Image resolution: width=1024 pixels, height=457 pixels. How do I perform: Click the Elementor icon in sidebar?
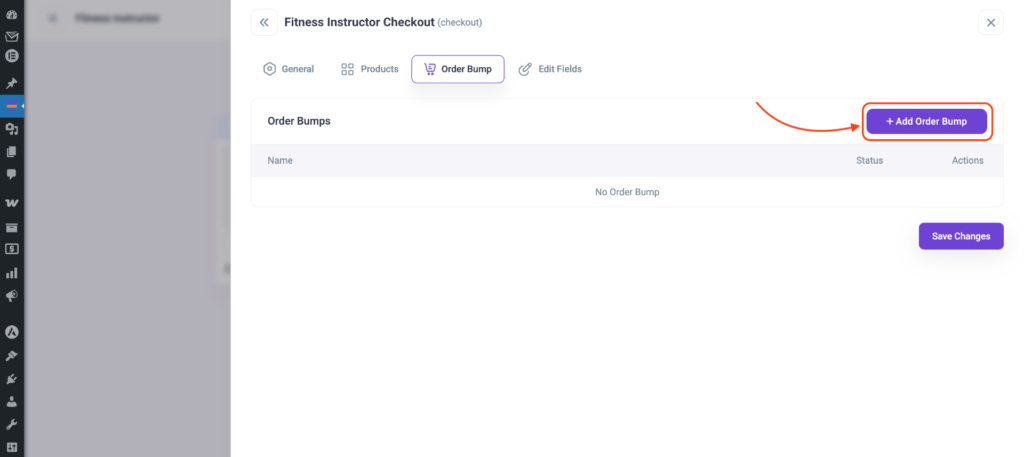[x=12, y=57]
